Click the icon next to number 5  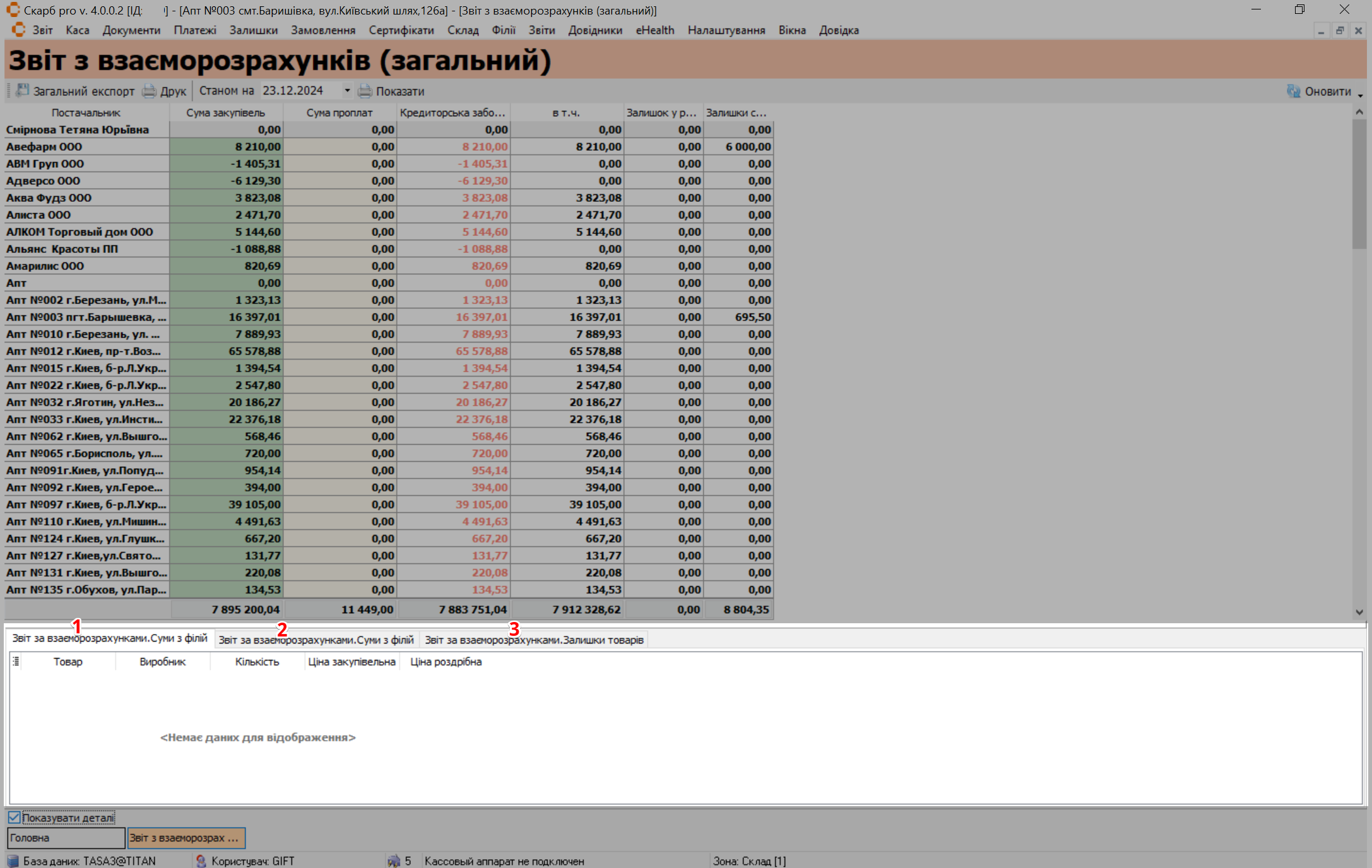(x=394, y=861)
